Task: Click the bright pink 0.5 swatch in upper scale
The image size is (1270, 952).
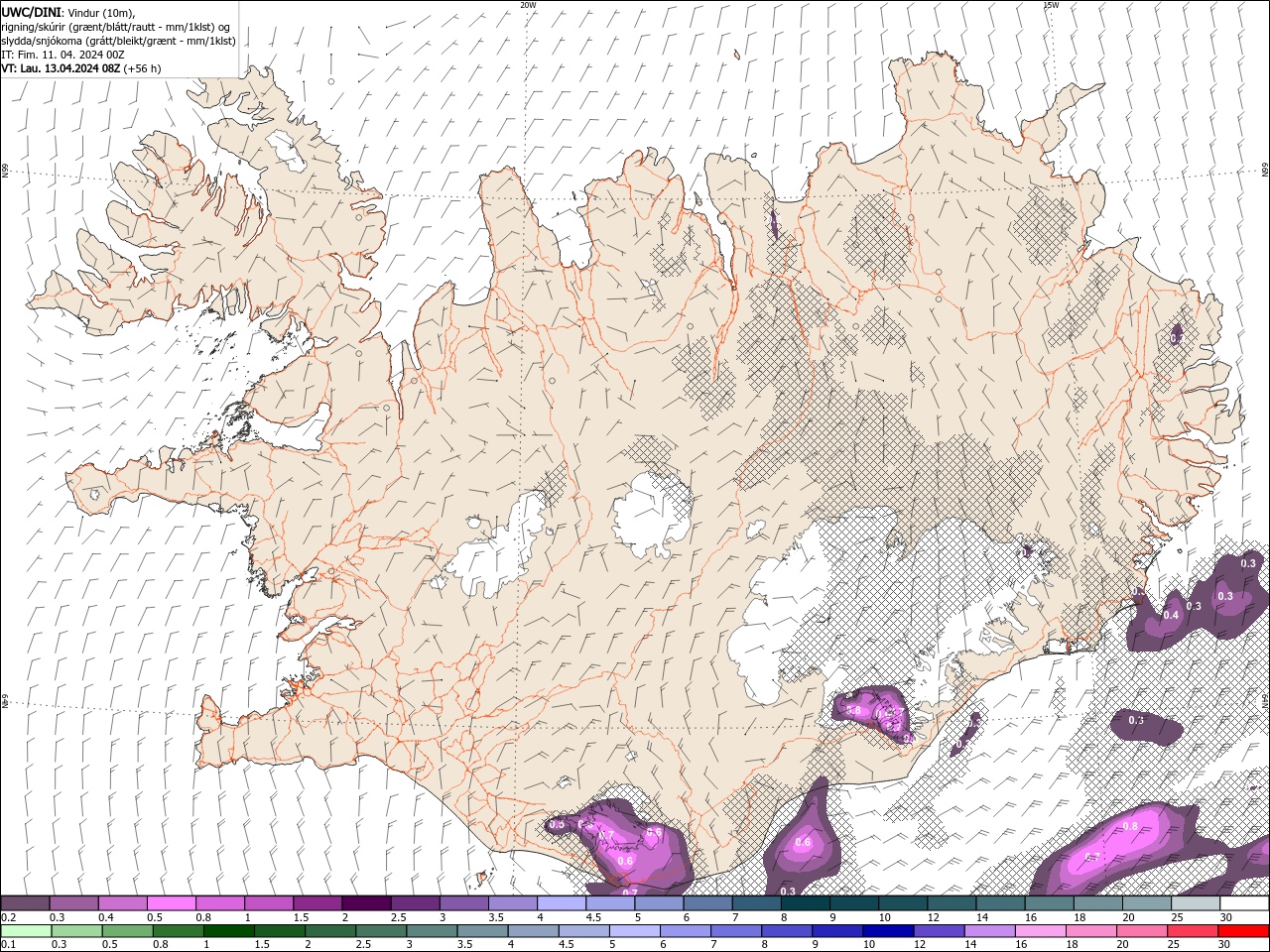Action: (x=171, y=903)
